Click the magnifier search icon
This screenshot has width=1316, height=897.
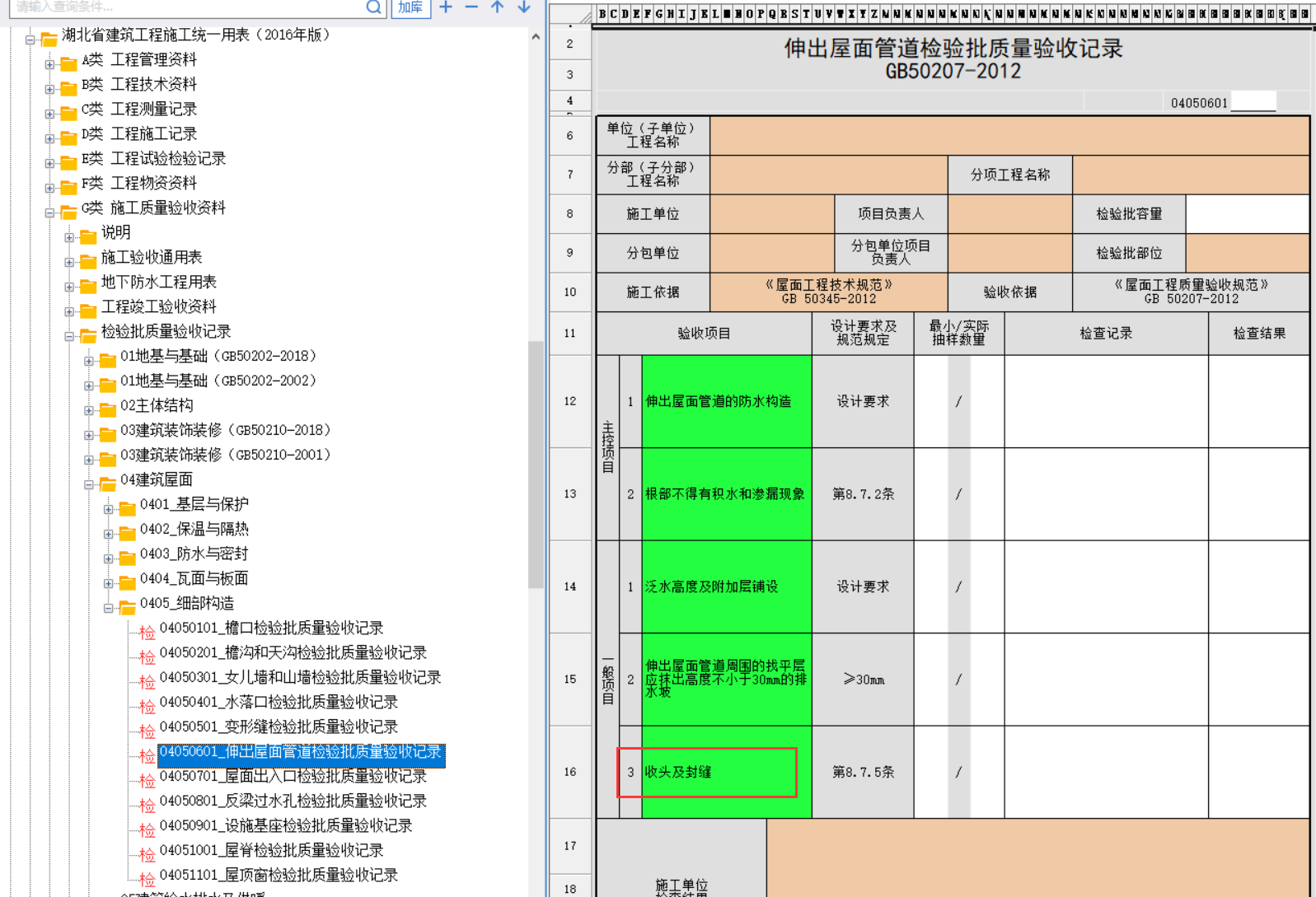point(373,7)
